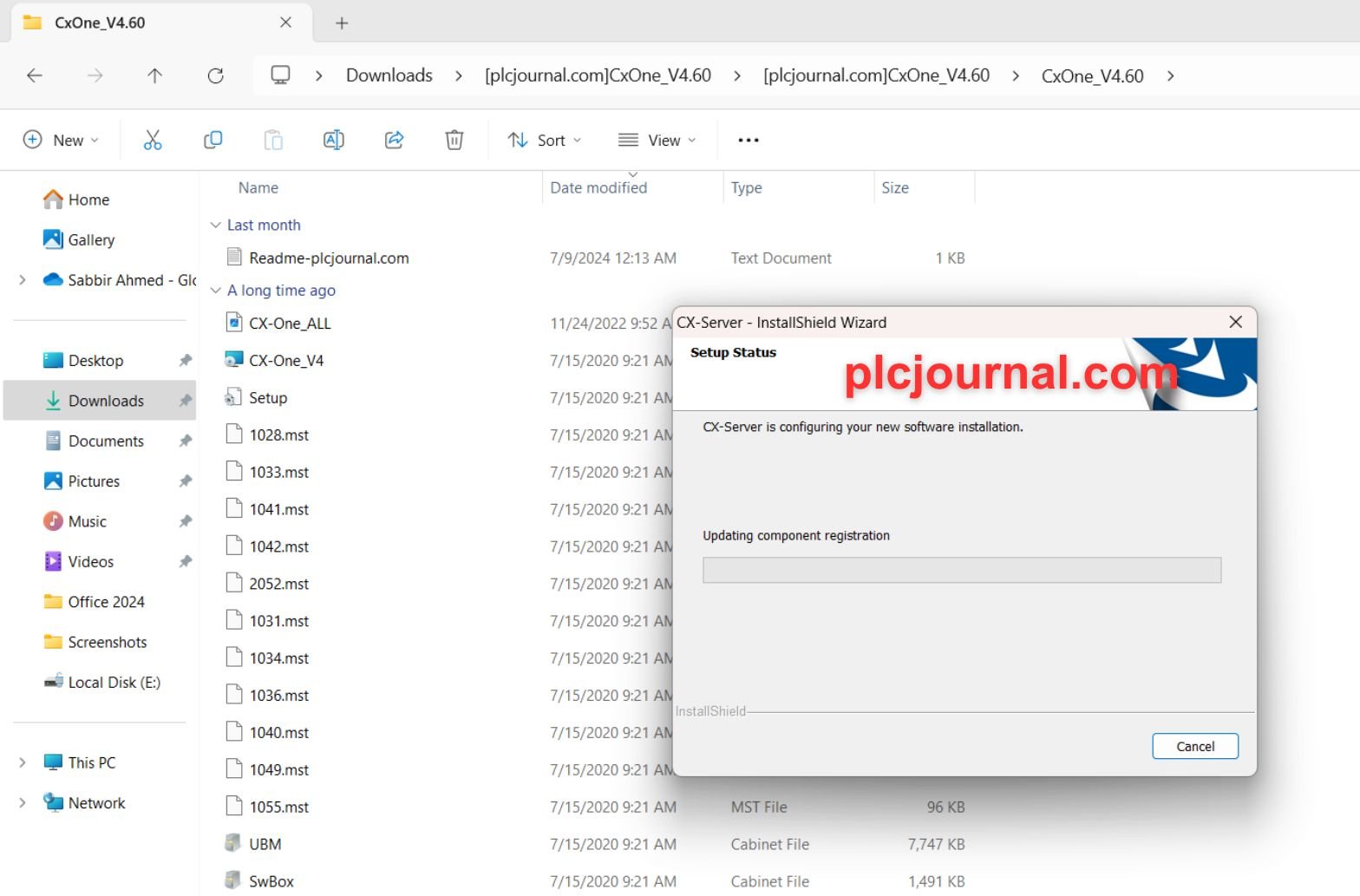This screenshot has width=1360, height=896.
Task: Click the Delete trash icon
Action: pyautogui.click(x=454, y=140)
